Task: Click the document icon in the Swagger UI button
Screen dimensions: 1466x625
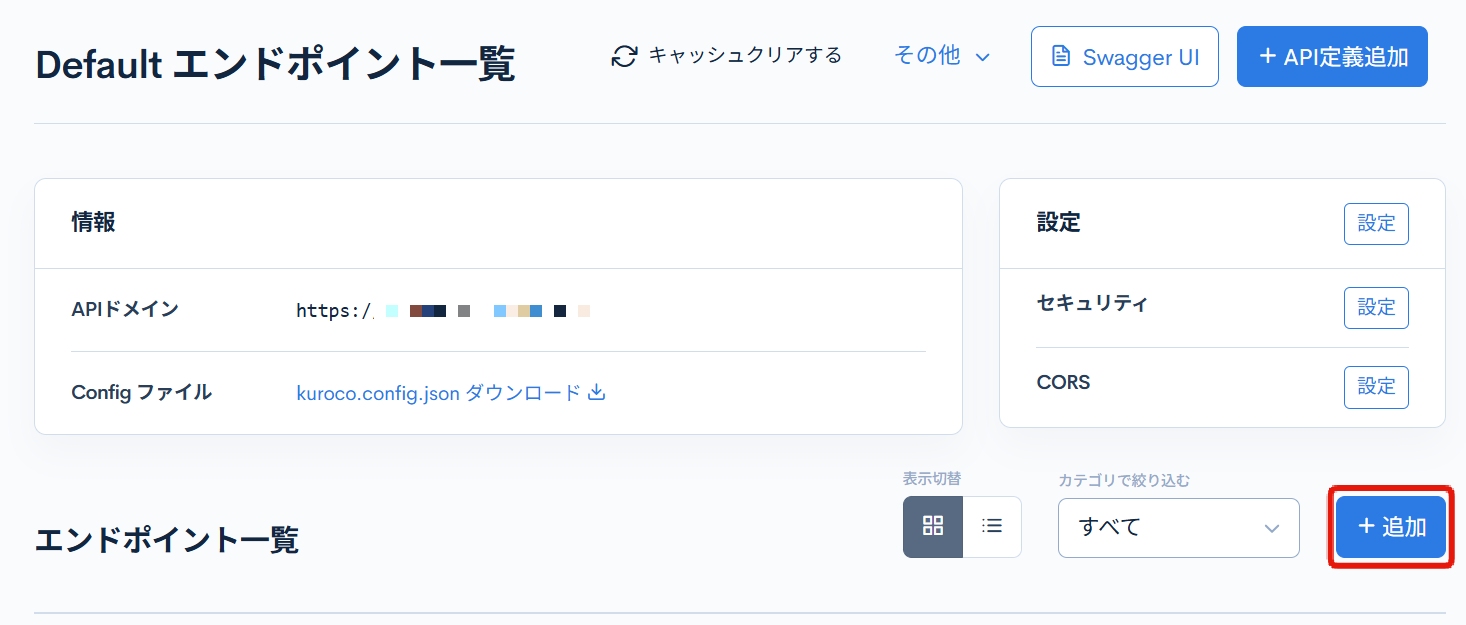Action: pos(1063,57)
